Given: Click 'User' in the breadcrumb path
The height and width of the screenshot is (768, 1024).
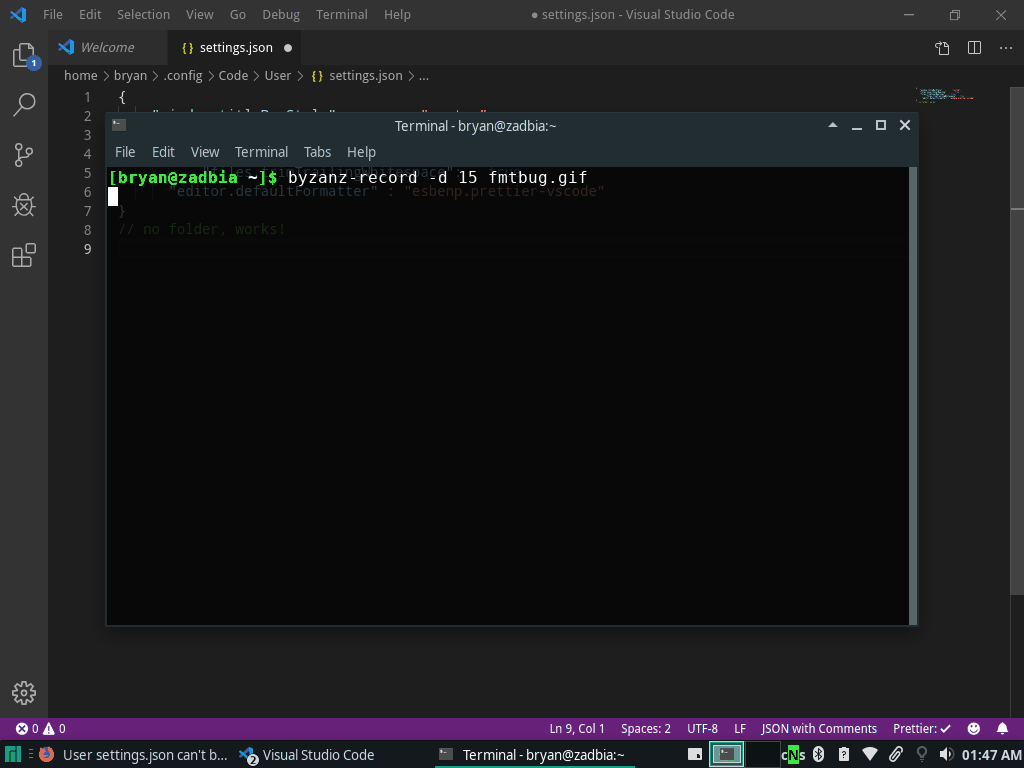Looking at the screenshot, I should click(x=278, y=76).
